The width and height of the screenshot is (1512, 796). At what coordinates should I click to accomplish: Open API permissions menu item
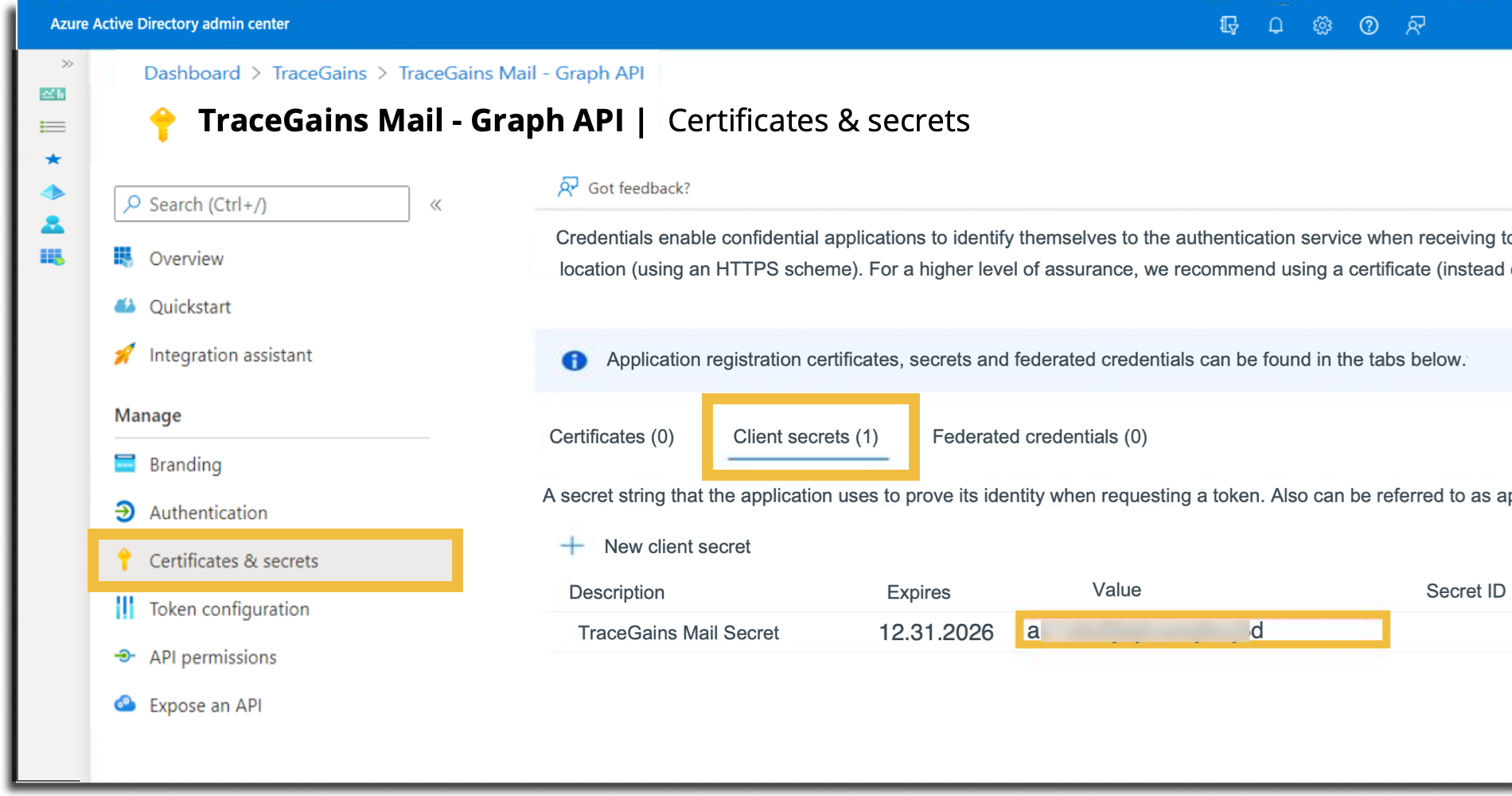pyautogui.click(x=213, y=657)
